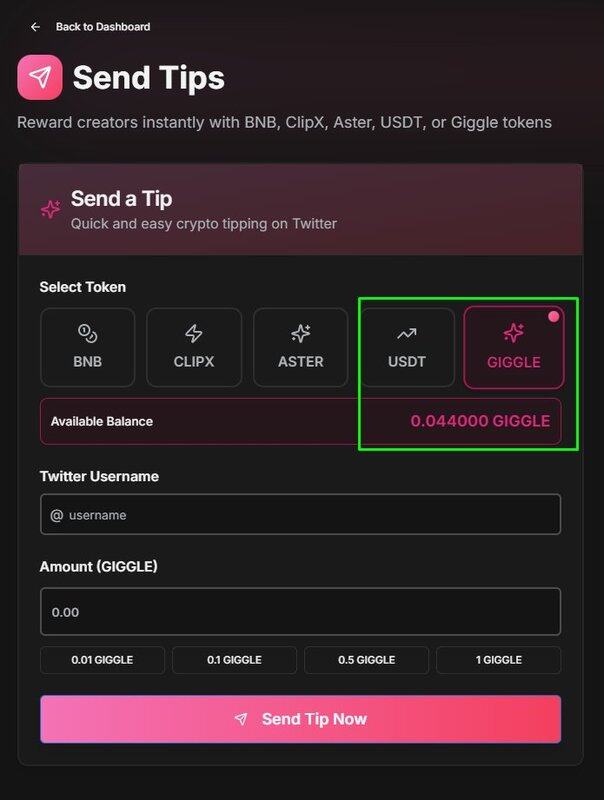The width and height of the screenshot is (604, 800).
Task: Go back to Dashboard
Action: (x=102, y=27)
